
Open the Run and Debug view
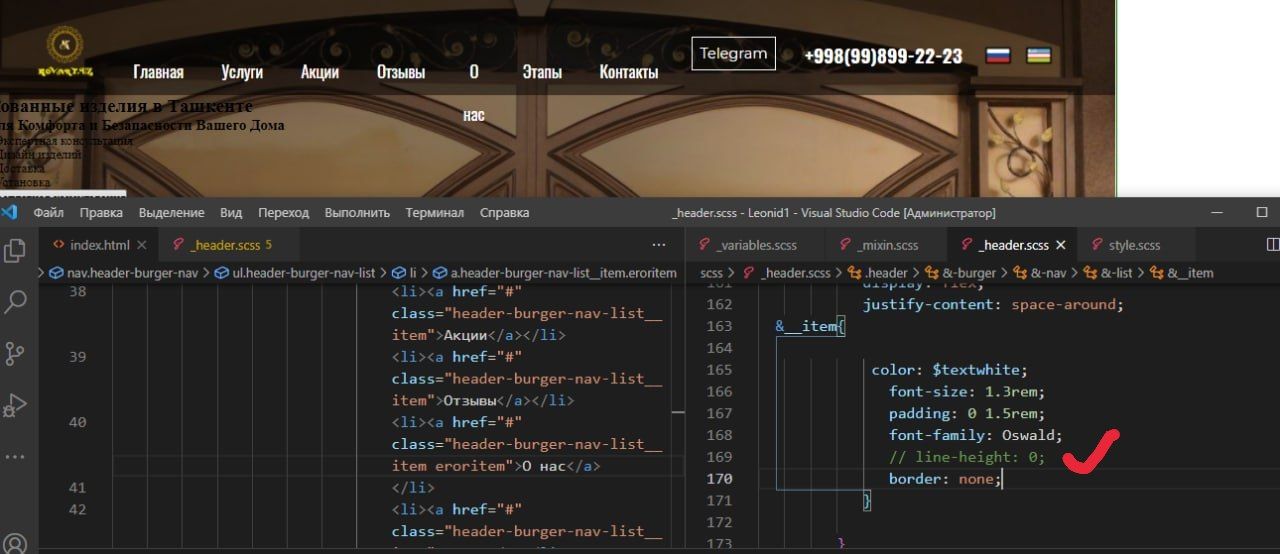(x=15, y=405)
